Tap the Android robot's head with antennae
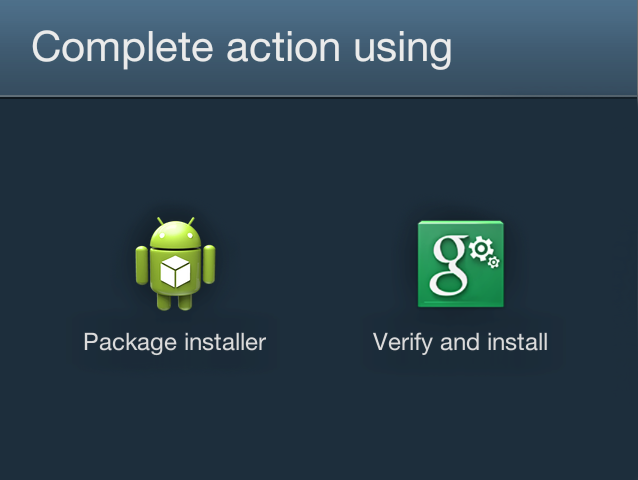The height and width of the screenshot is (480, 638). (175, 233)
